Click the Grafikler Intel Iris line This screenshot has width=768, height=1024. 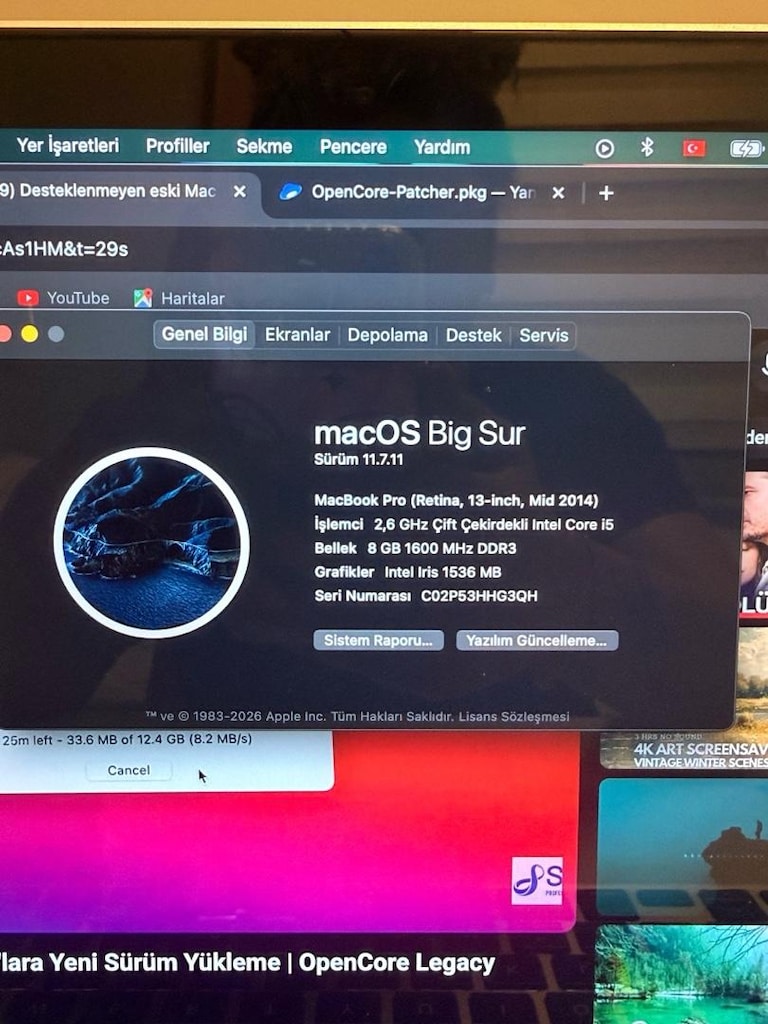tap(408, 572)
